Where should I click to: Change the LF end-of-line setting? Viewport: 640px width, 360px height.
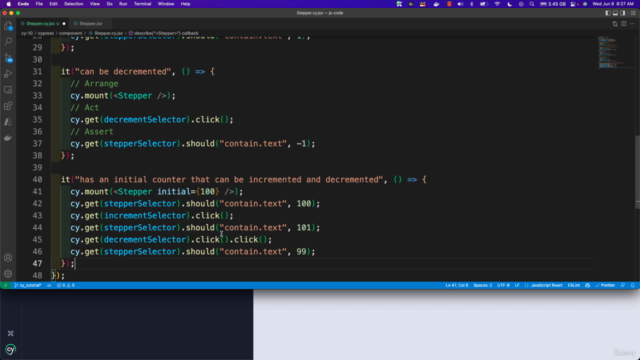(517, 285)
